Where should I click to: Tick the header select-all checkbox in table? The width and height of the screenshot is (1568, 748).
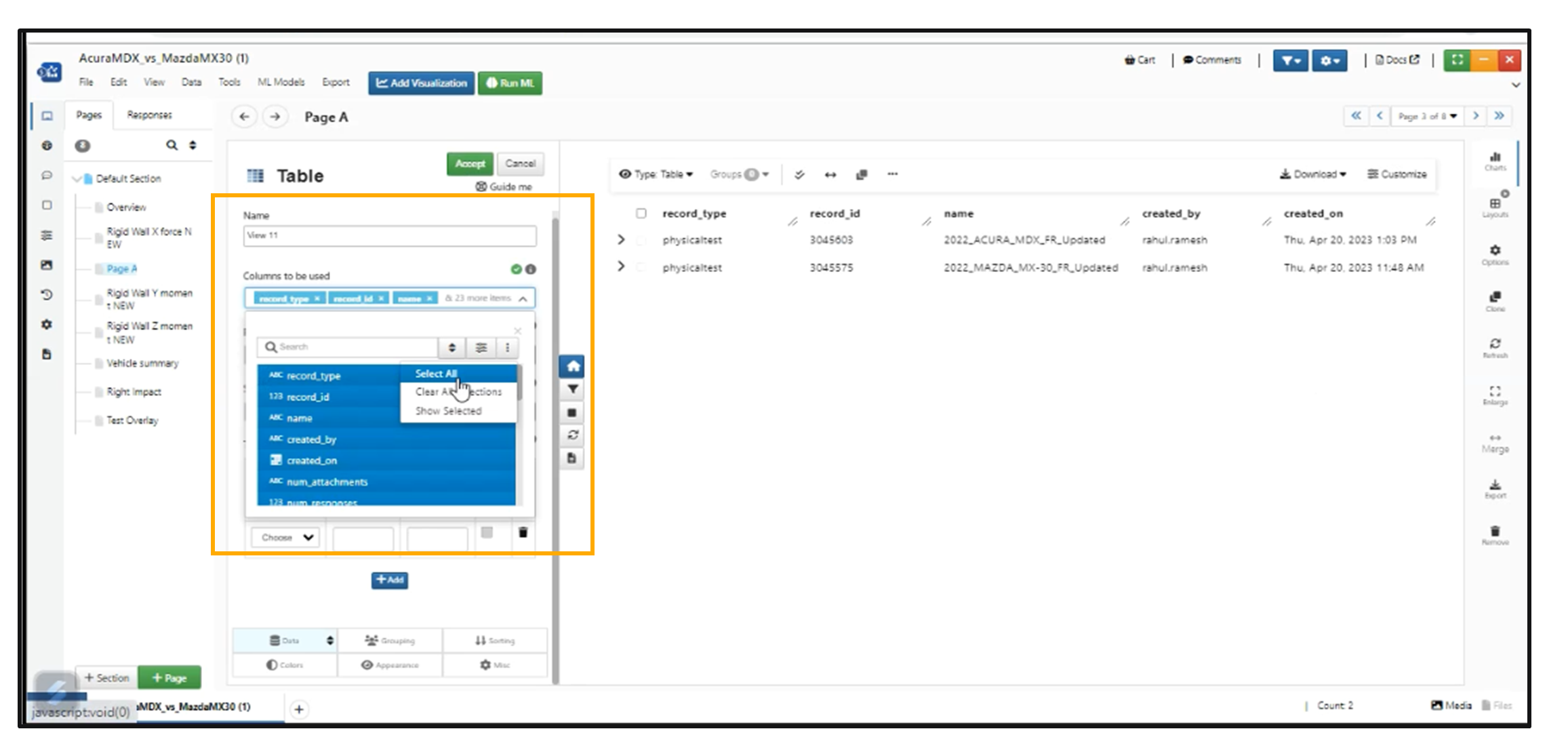(641, 213)
